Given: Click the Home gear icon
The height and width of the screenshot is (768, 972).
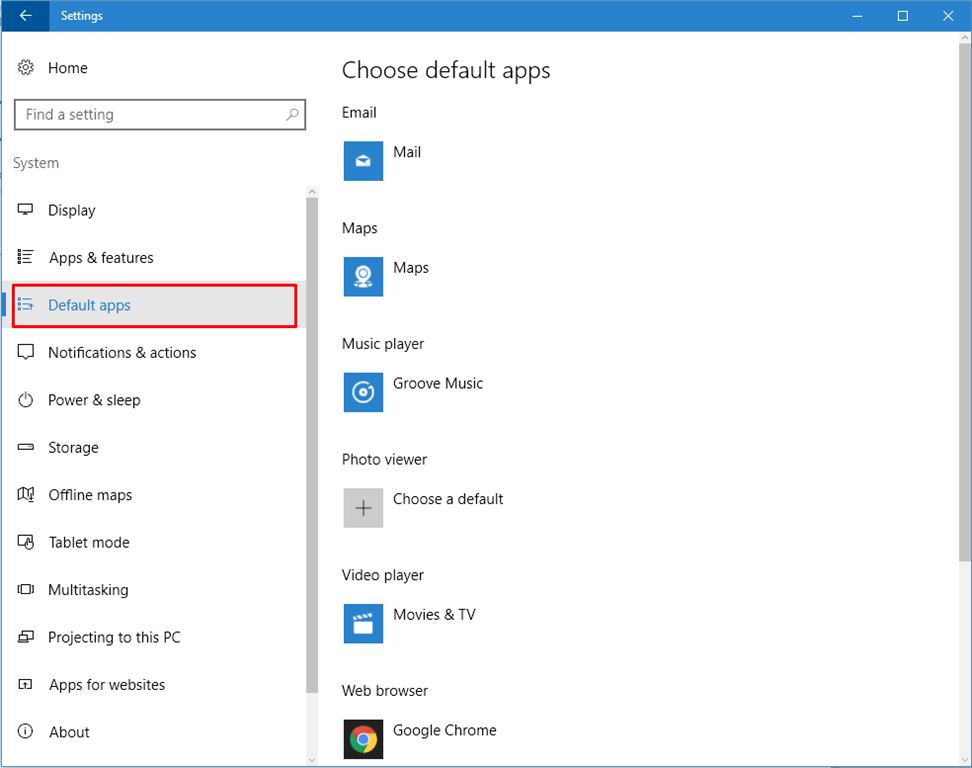Looking at the screenshot, I should pos(25,67).
